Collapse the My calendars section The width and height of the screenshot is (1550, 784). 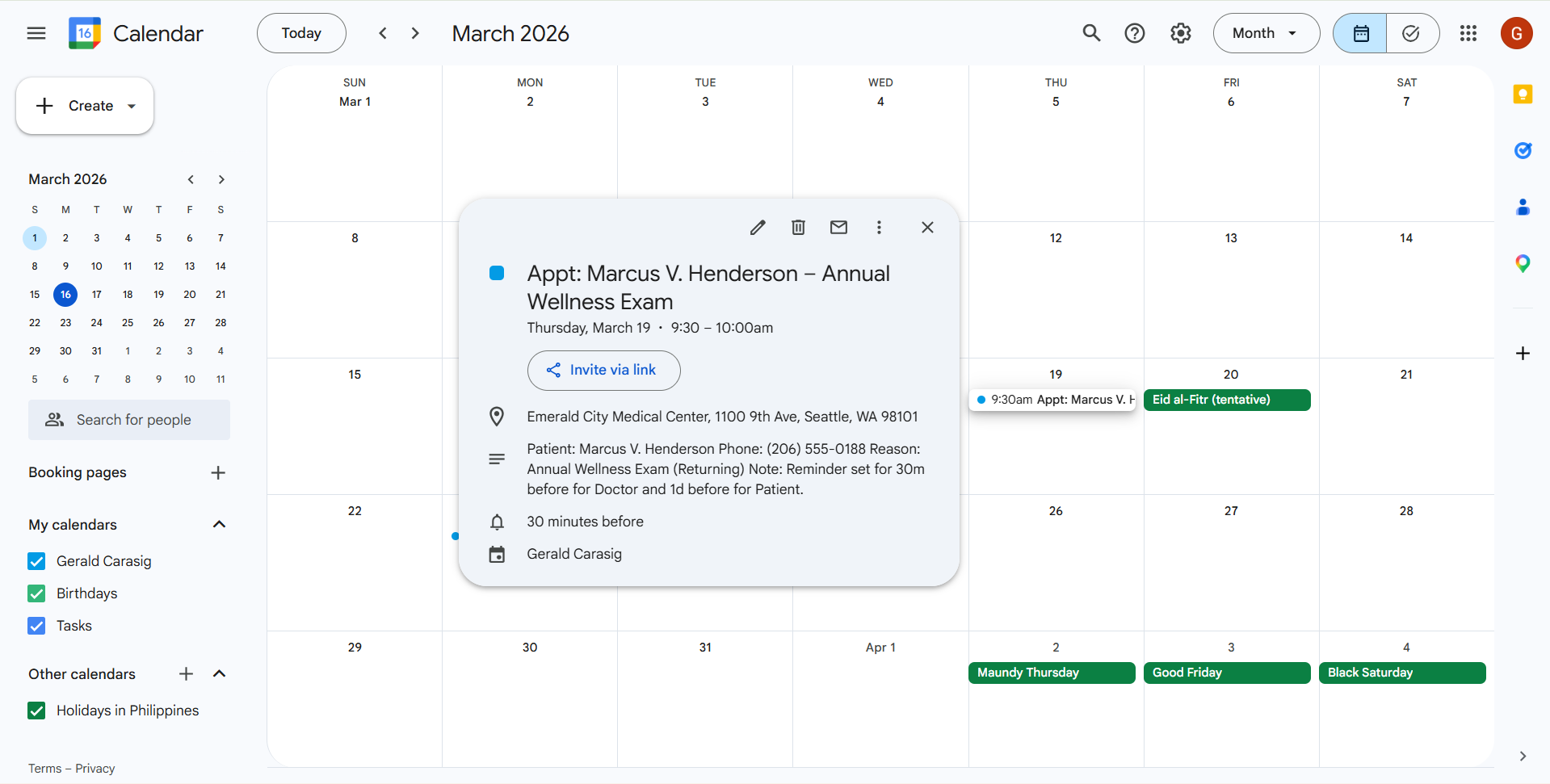[219, 525]
